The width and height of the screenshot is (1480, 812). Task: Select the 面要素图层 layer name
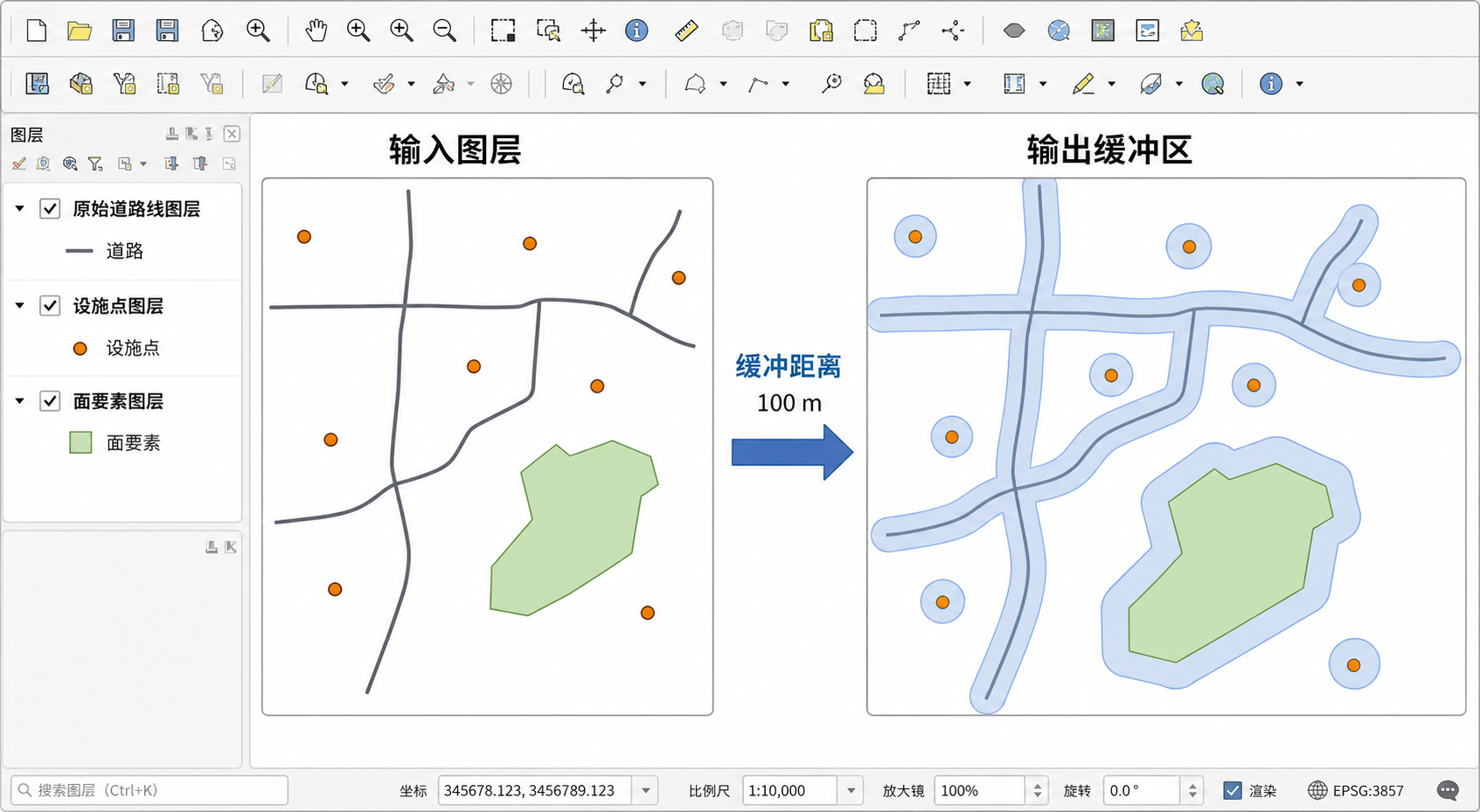(x=118, y=400)
